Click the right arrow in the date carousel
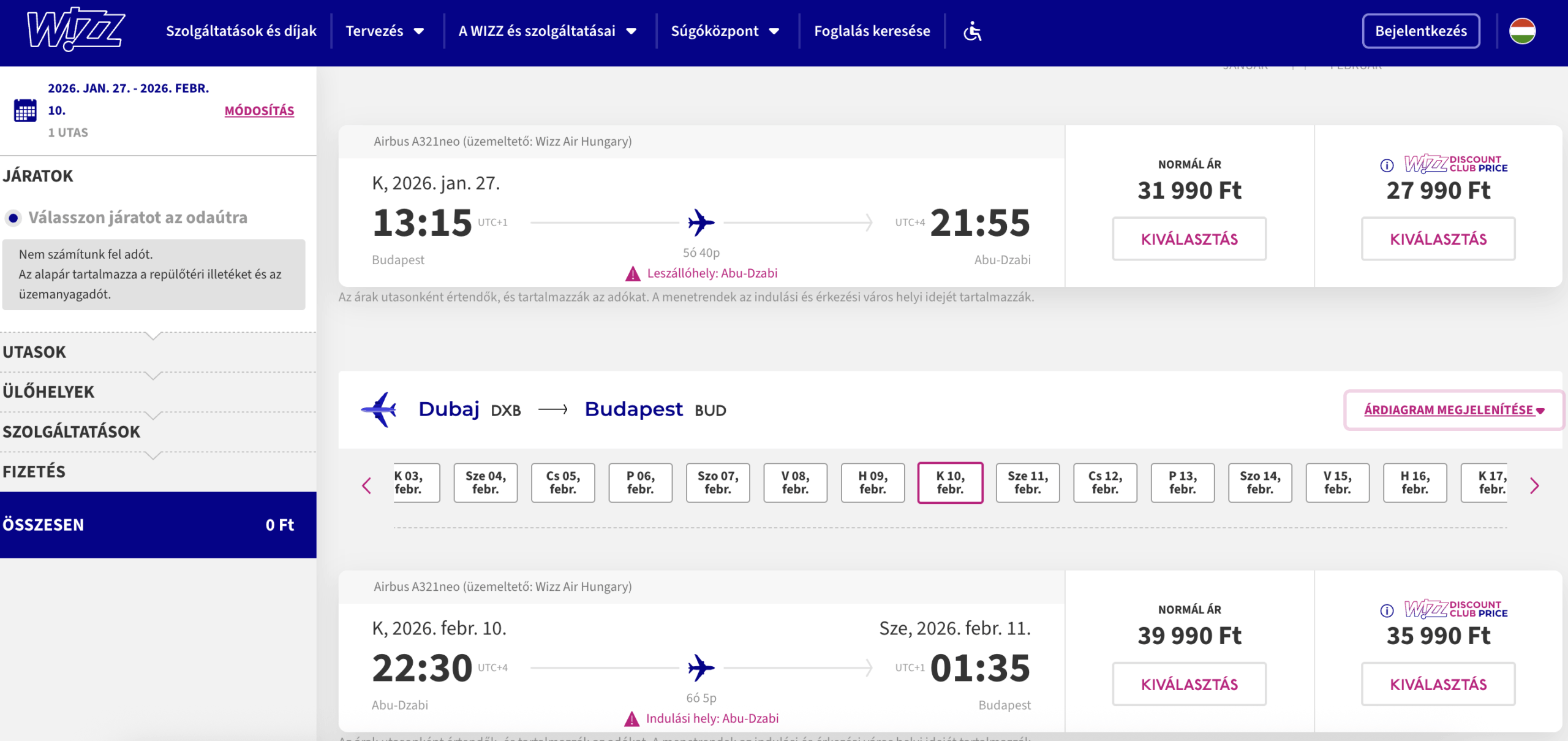This screenshot has width=1568, height=741. pos(1536,485)
